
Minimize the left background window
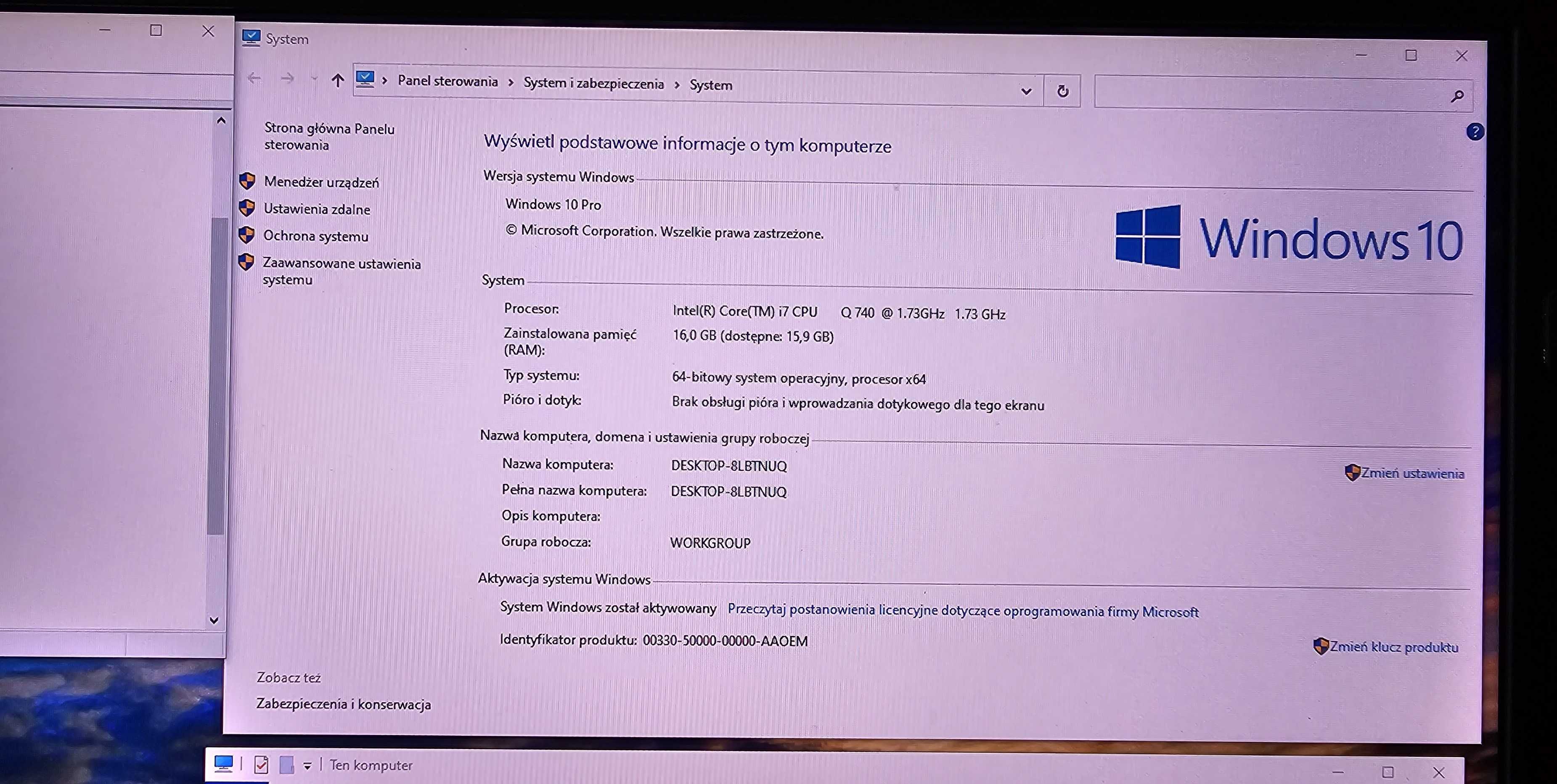tap(105, 29)
